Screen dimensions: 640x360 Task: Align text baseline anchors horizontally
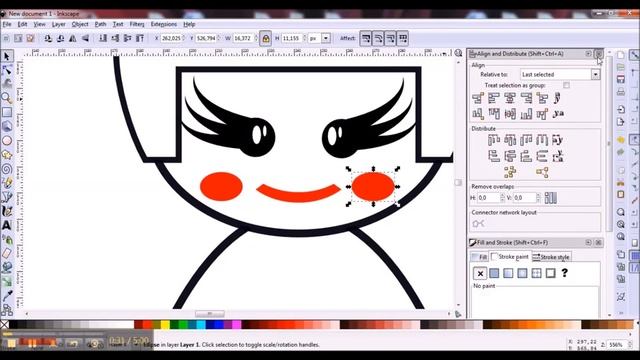pyautogui.click(x=558, y=98)
